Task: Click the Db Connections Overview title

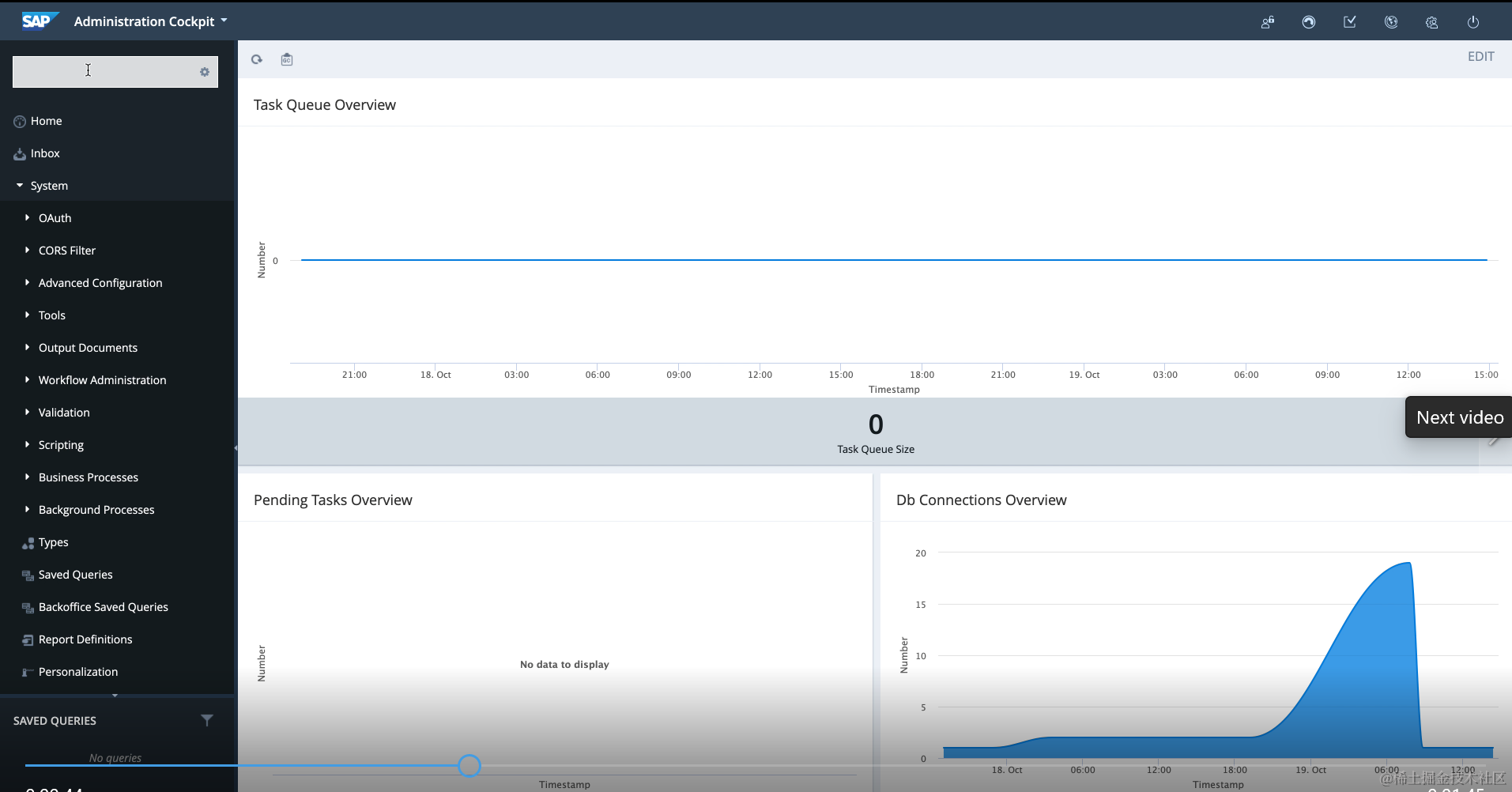Action: click(982, 500)
